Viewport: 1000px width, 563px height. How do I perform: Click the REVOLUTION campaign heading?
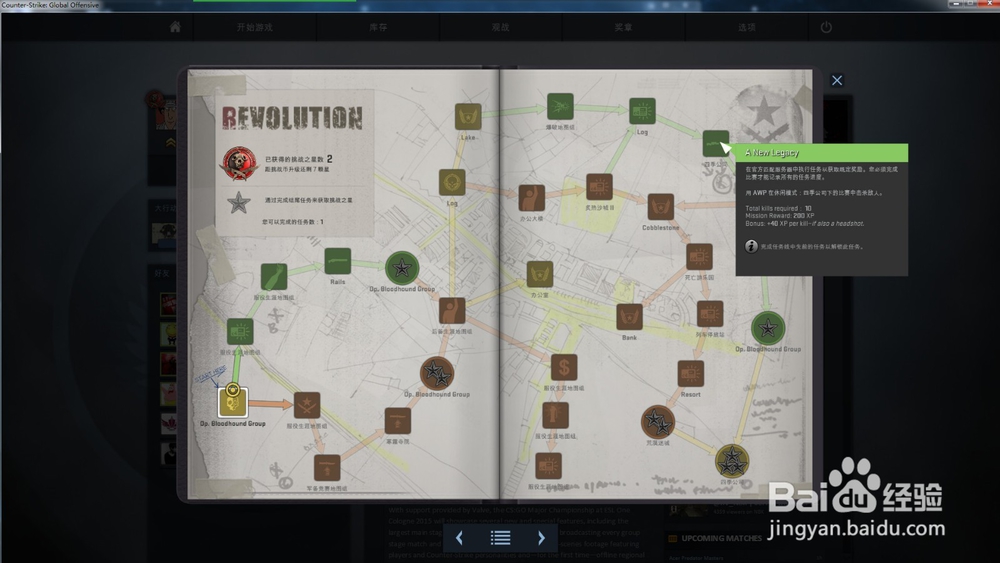click(x=292, y=118)
